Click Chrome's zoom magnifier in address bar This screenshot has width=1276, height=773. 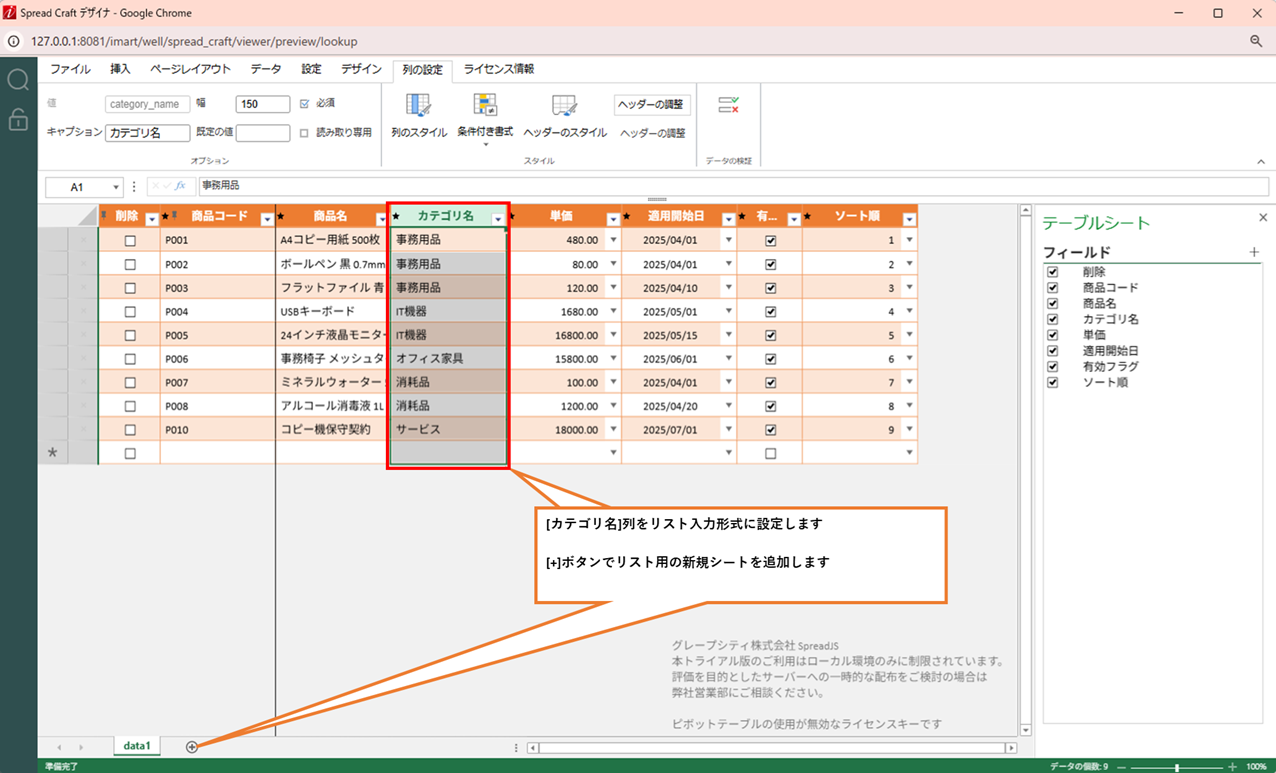[1256, 41]
